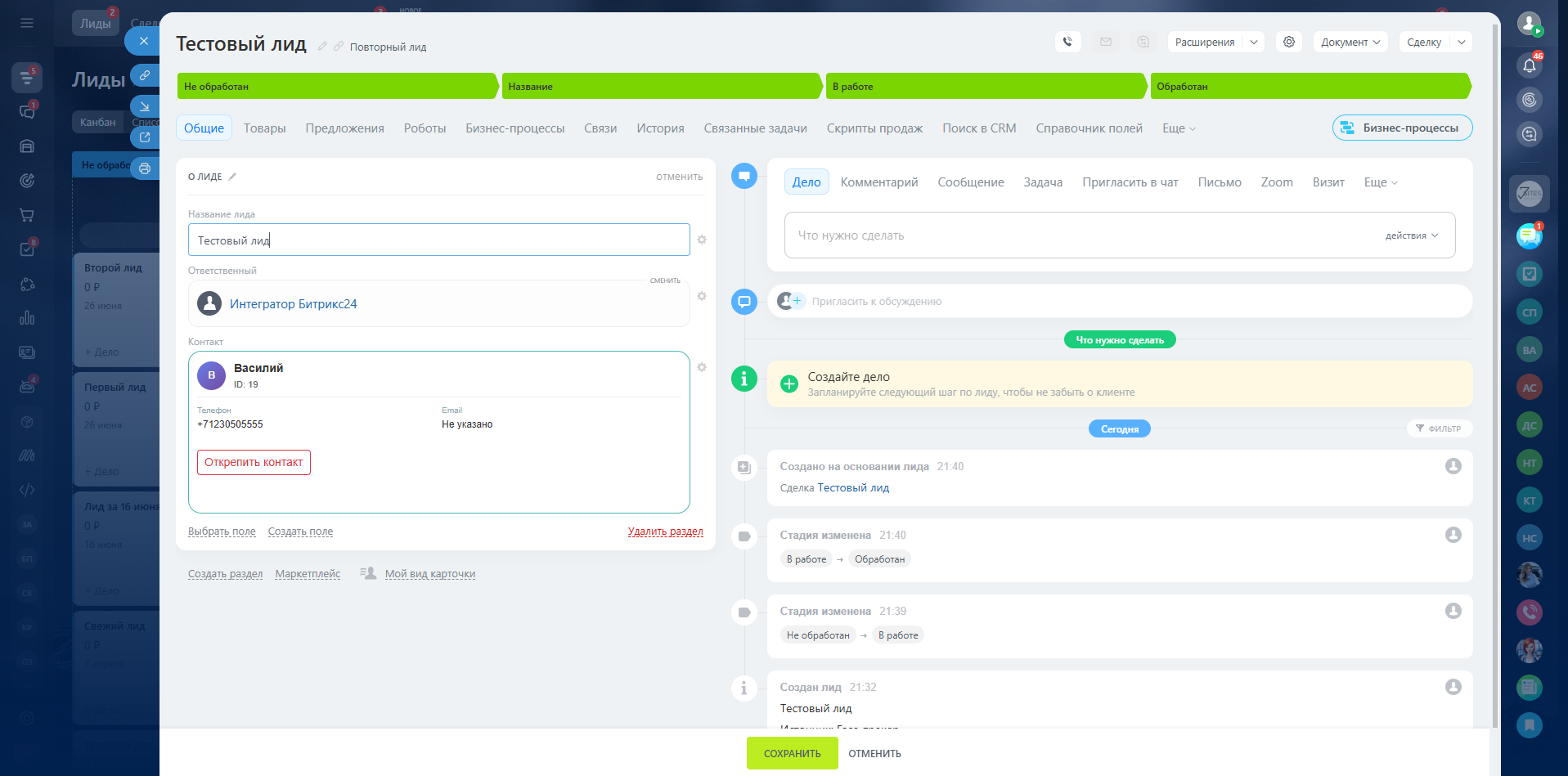Set lead stage to В работе
Viewport: 1568px width, 776px height.
984,87
